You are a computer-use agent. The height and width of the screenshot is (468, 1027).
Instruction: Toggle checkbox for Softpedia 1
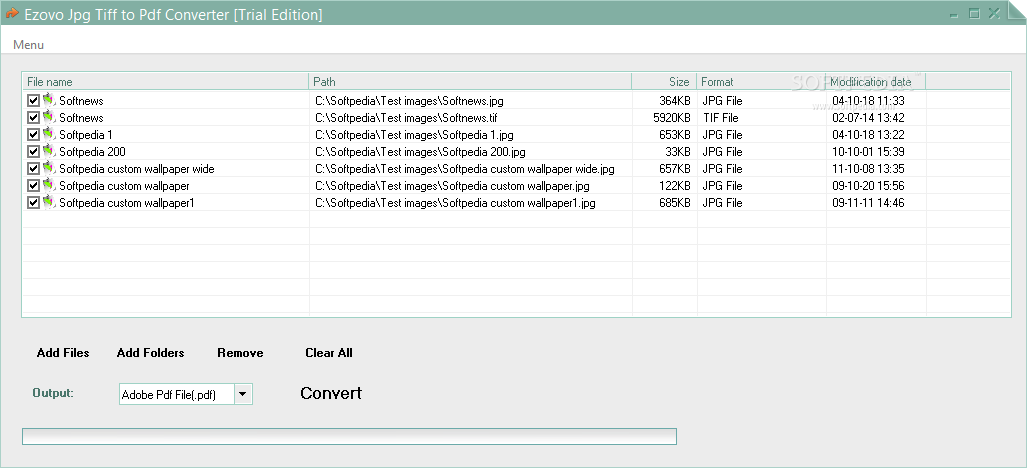(33, 135)
